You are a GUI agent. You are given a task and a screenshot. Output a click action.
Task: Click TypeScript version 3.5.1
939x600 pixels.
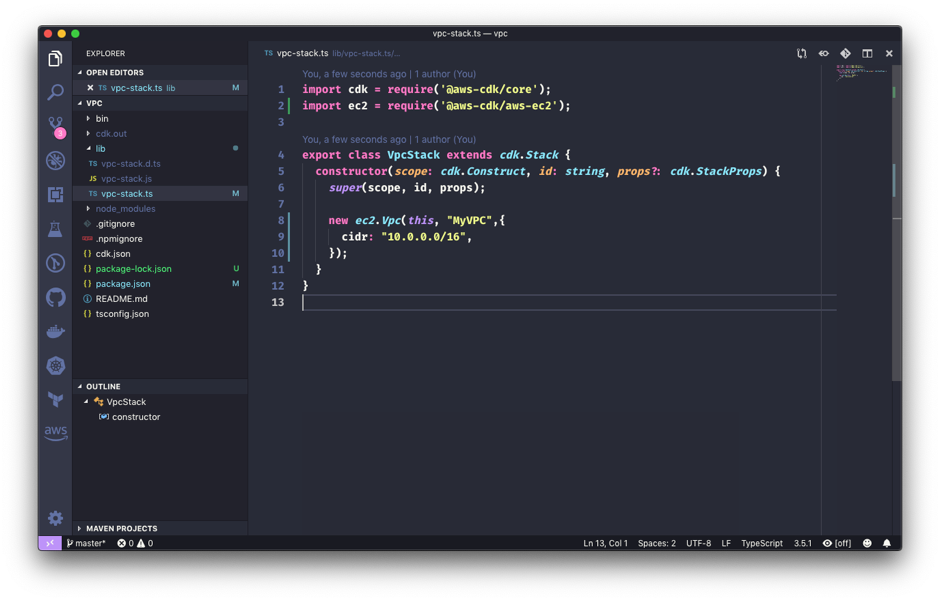[x=802, y=543]
